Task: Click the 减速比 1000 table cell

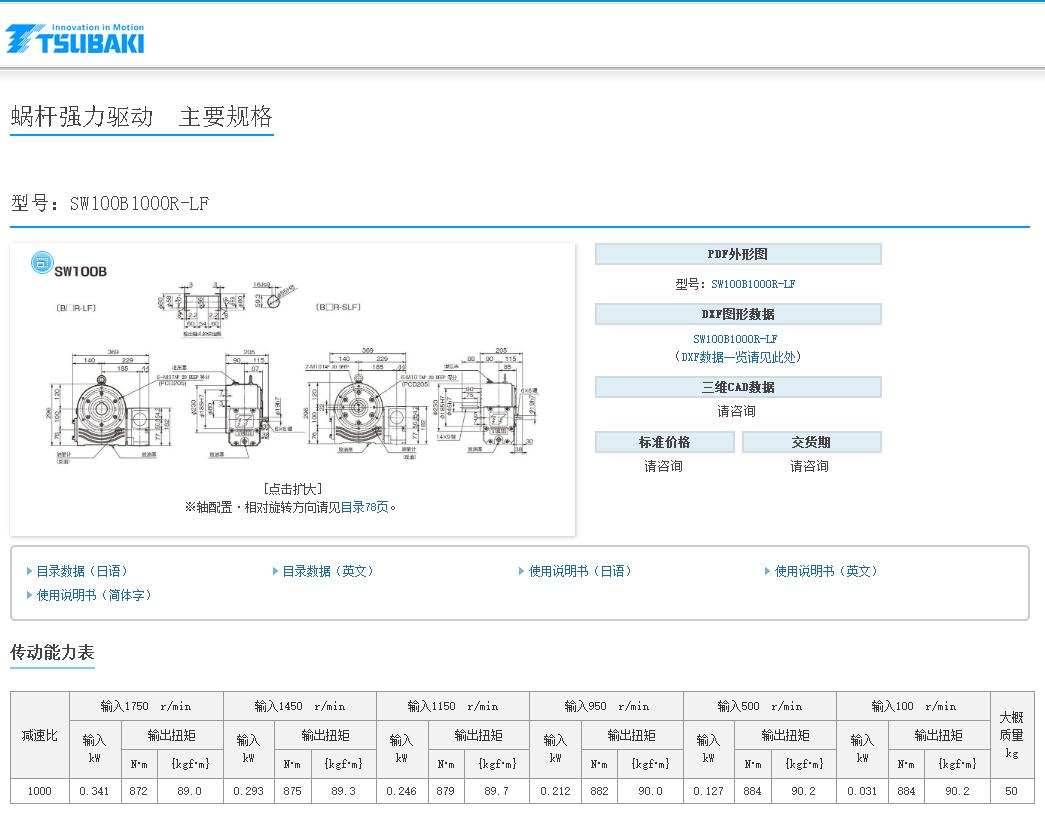Action: click(38, 790)
